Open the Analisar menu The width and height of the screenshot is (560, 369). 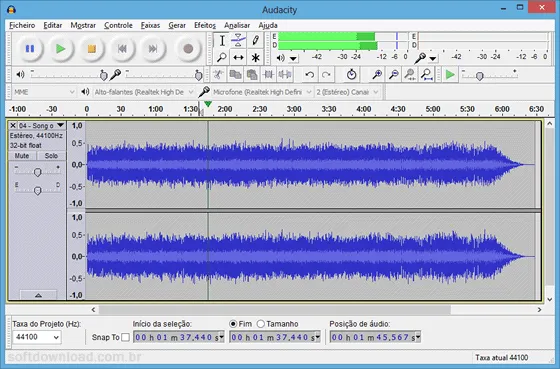click(237, 25)
